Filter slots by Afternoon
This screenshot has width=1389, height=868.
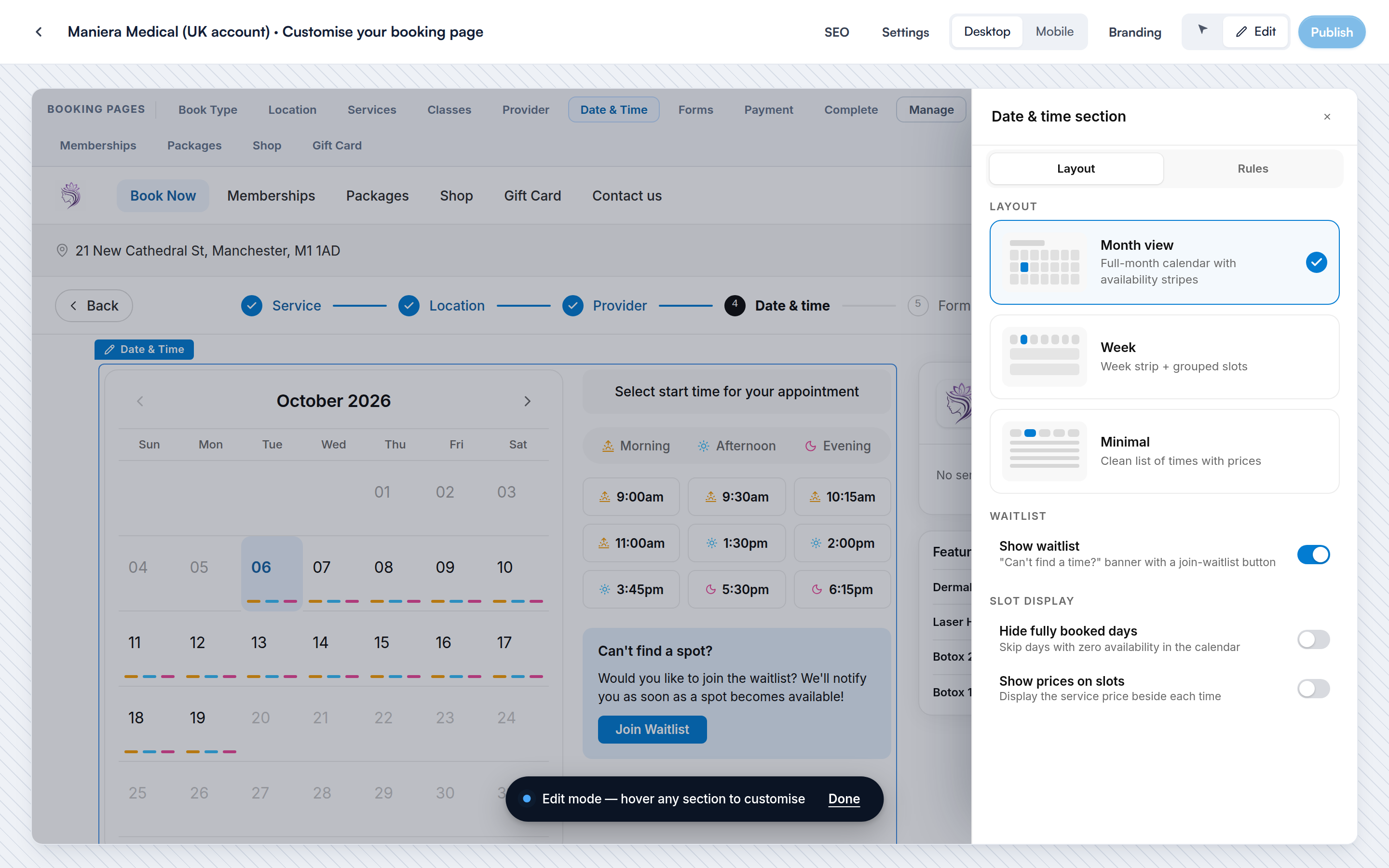coord(737,446)
